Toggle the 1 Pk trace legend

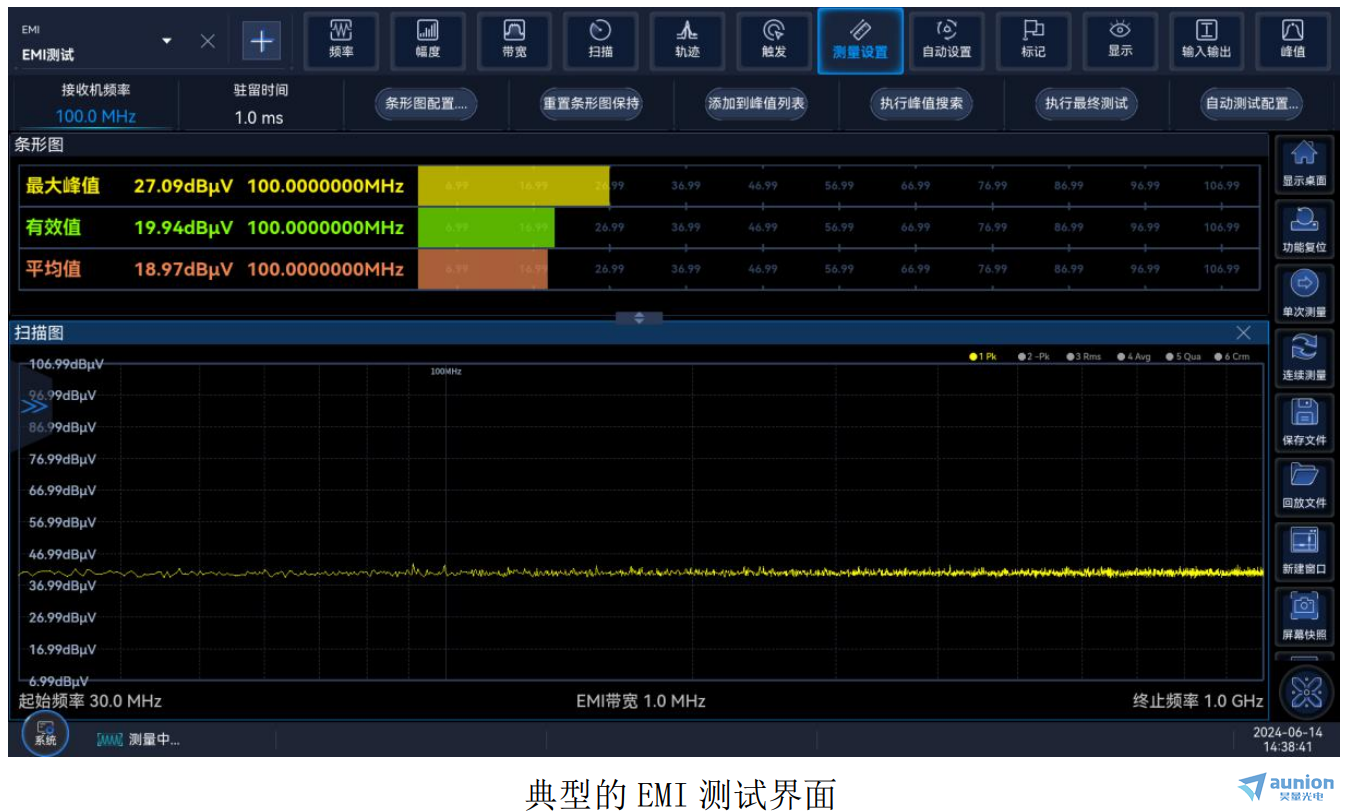(983, 357)
